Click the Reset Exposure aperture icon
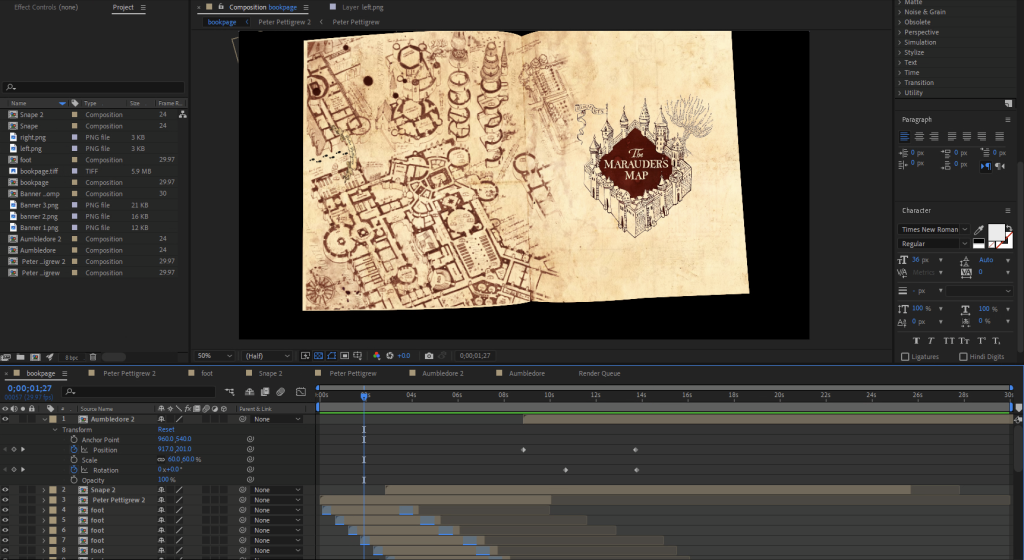This screenshot has height=560, width=1024. pos(390,356)
